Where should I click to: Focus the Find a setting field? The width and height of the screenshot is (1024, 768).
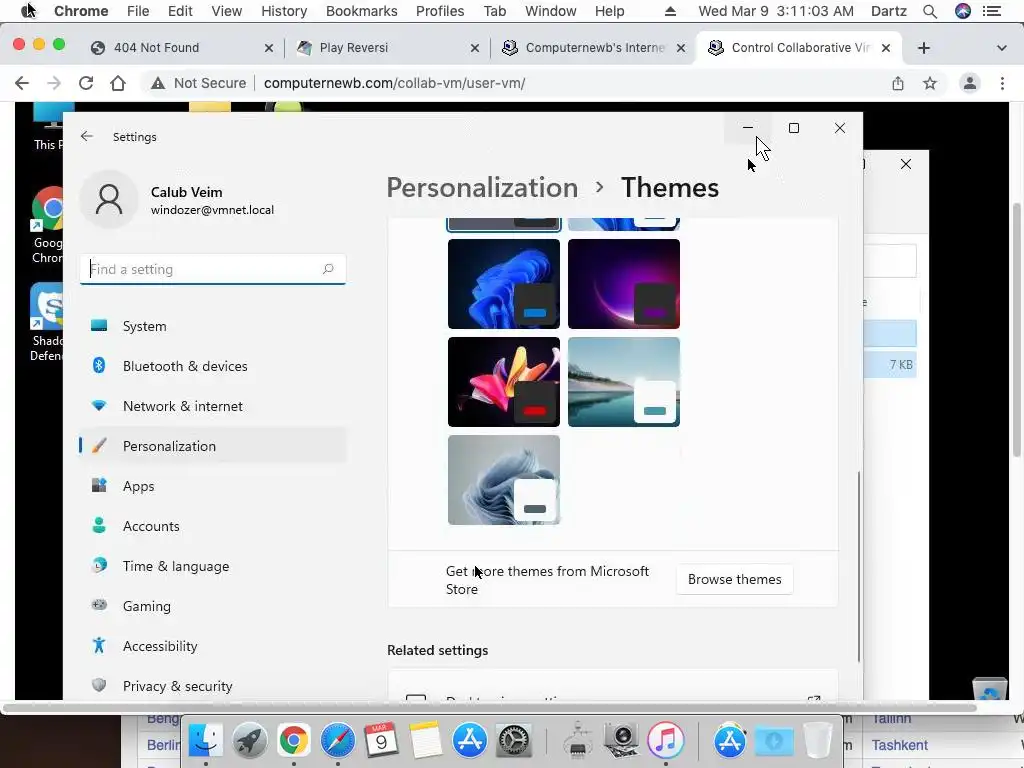click(x=212, y=269)
